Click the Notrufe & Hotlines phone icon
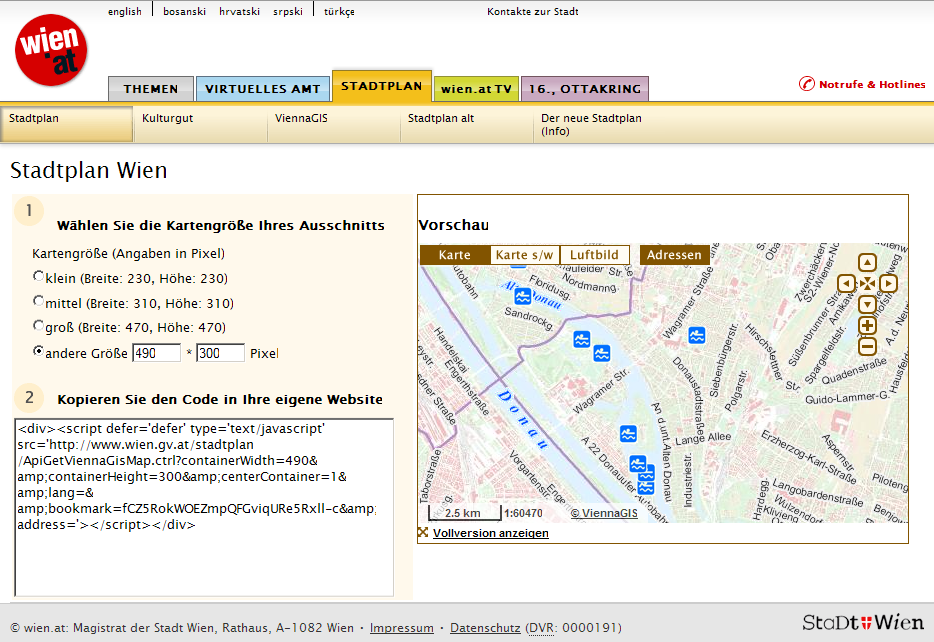Viewport: 934px width, 642px height. click(x=807, y=85)
